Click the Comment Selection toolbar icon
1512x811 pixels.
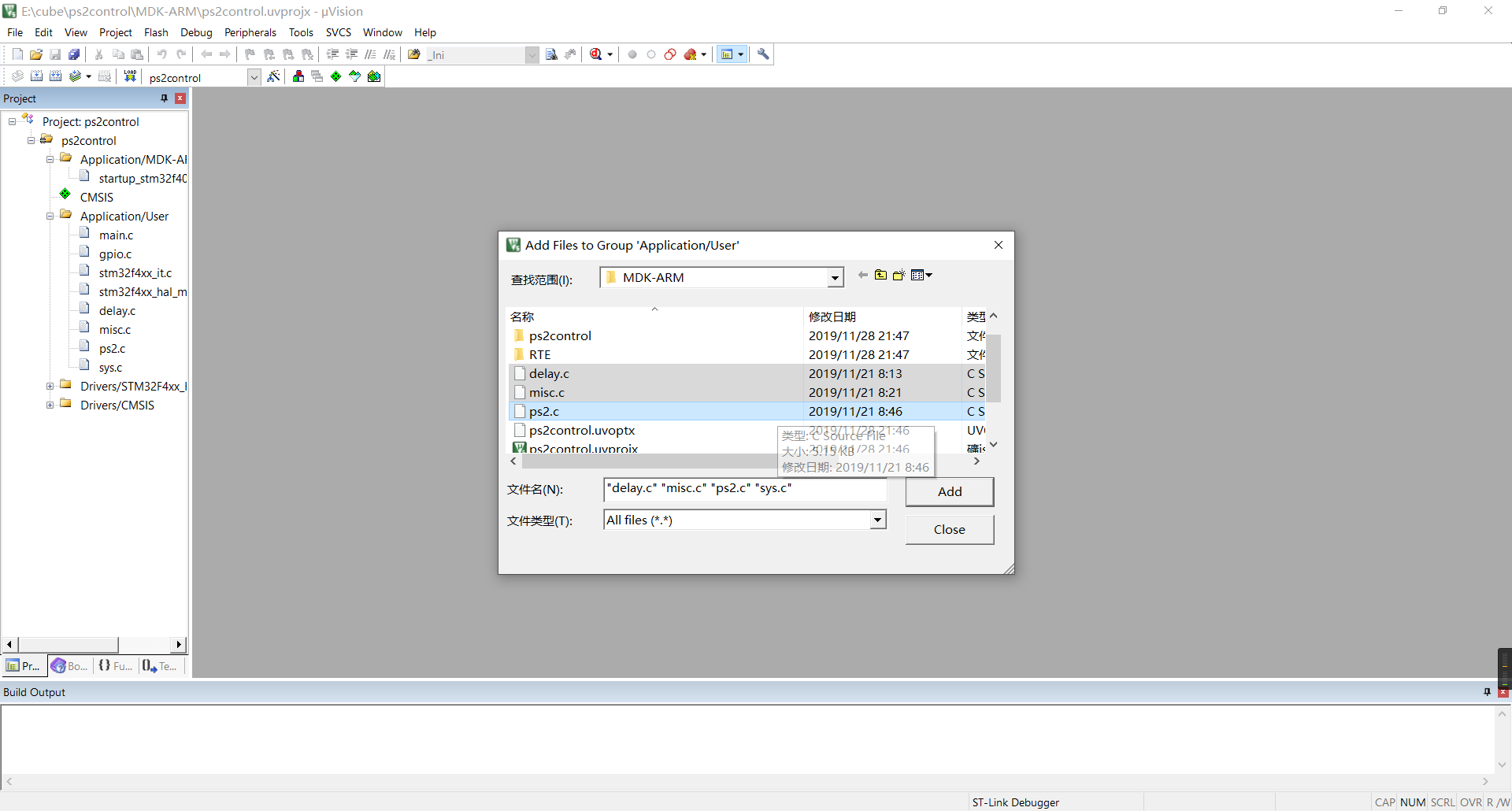pos(370,54)
